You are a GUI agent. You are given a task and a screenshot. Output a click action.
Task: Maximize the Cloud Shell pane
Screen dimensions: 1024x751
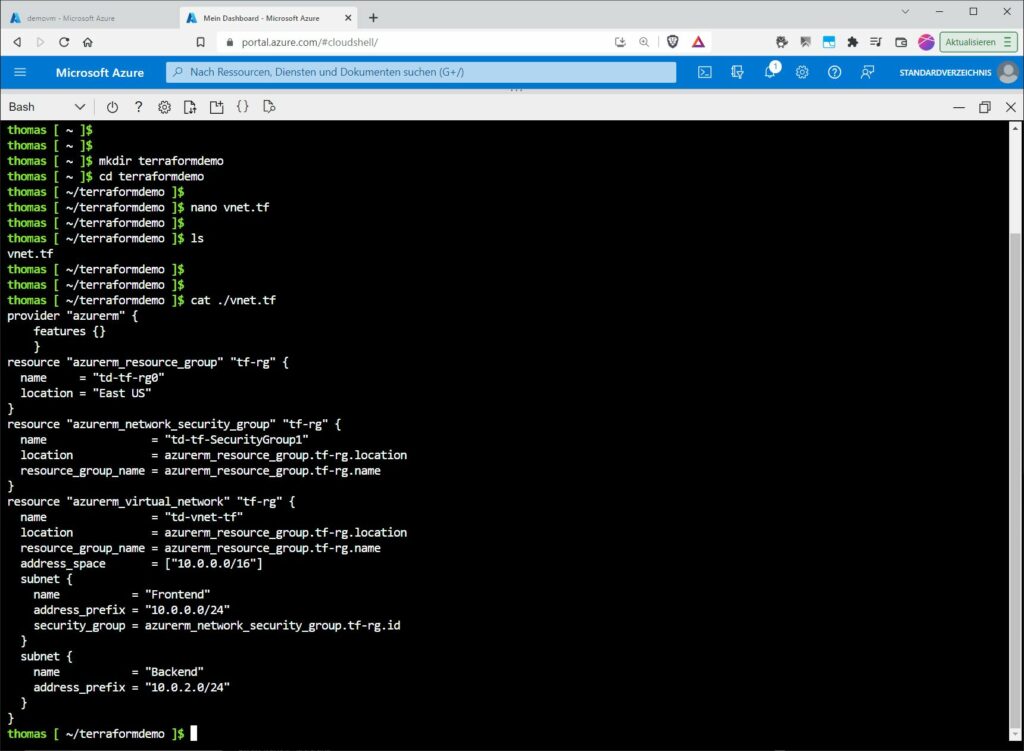click(x=985, y=107)
